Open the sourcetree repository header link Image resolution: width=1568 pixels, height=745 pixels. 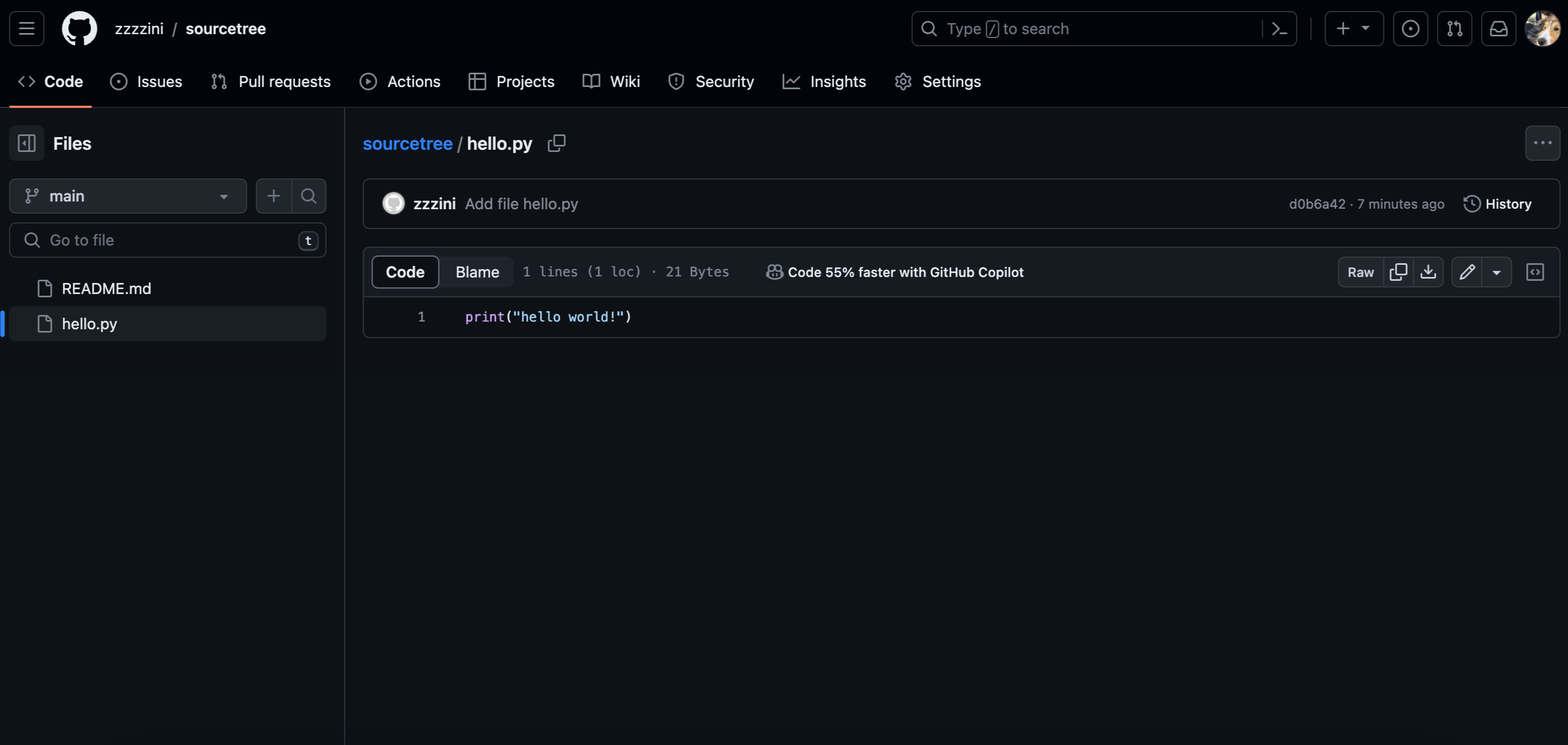click(x=226, y=29)
